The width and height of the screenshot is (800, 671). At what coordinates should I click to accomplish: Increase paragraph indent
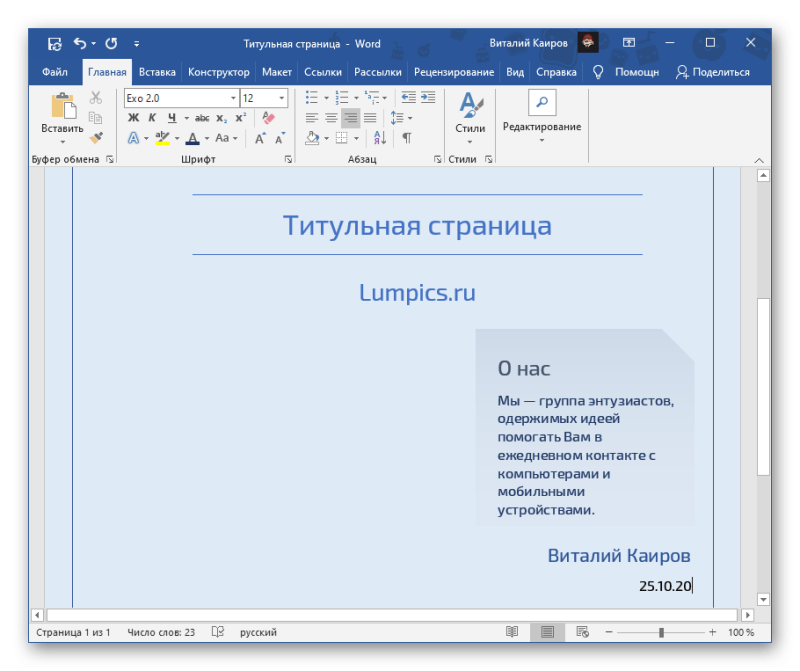428,97
